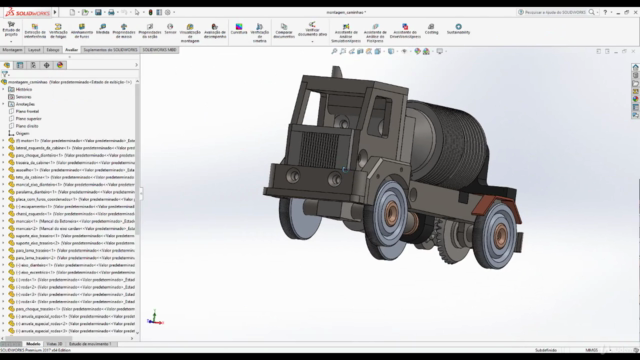Click the tree filter funnel icon
This screenshot has width=640, height=360.
[x=4, y=74]
